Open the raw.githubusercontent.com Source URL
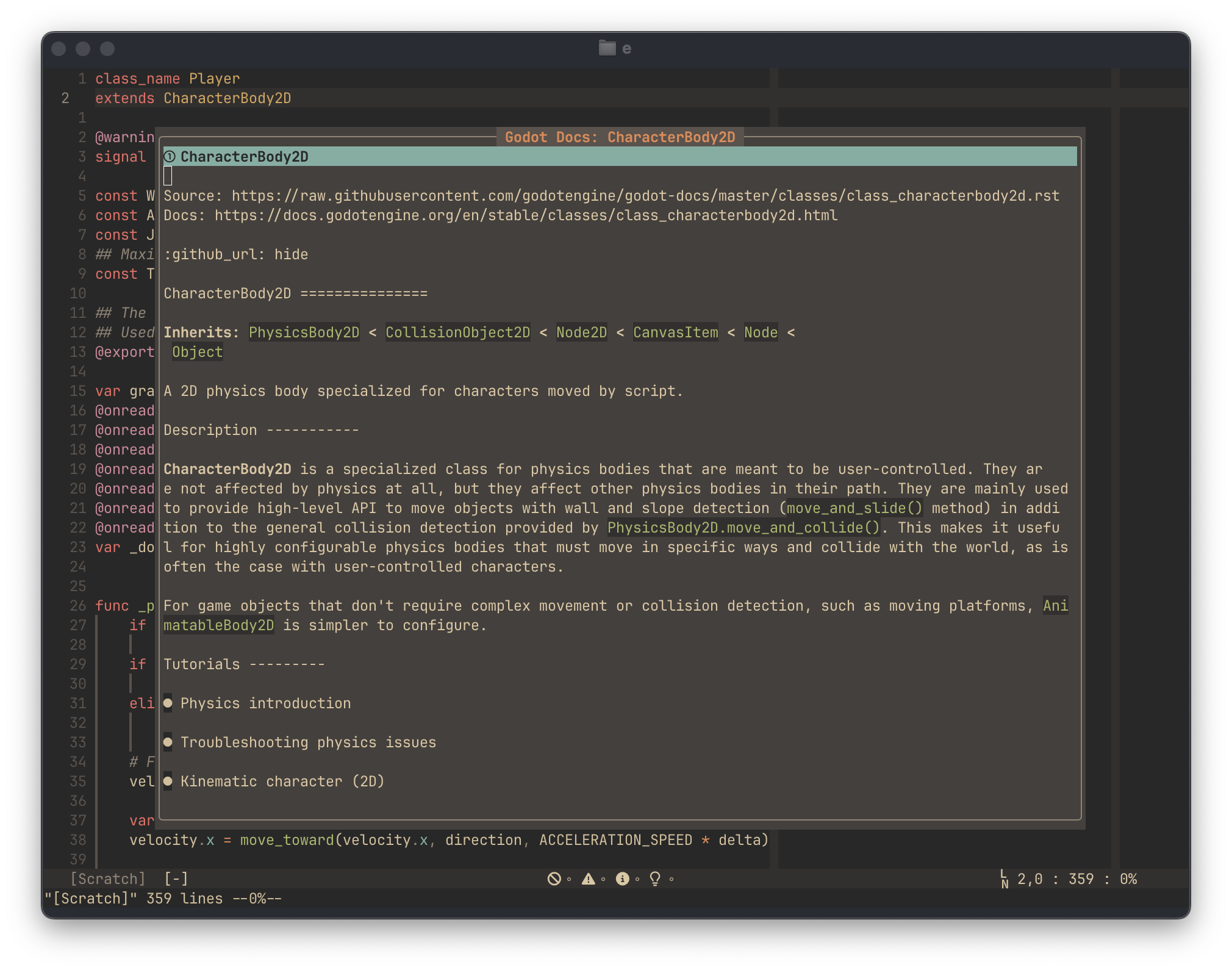 [645, 196]
